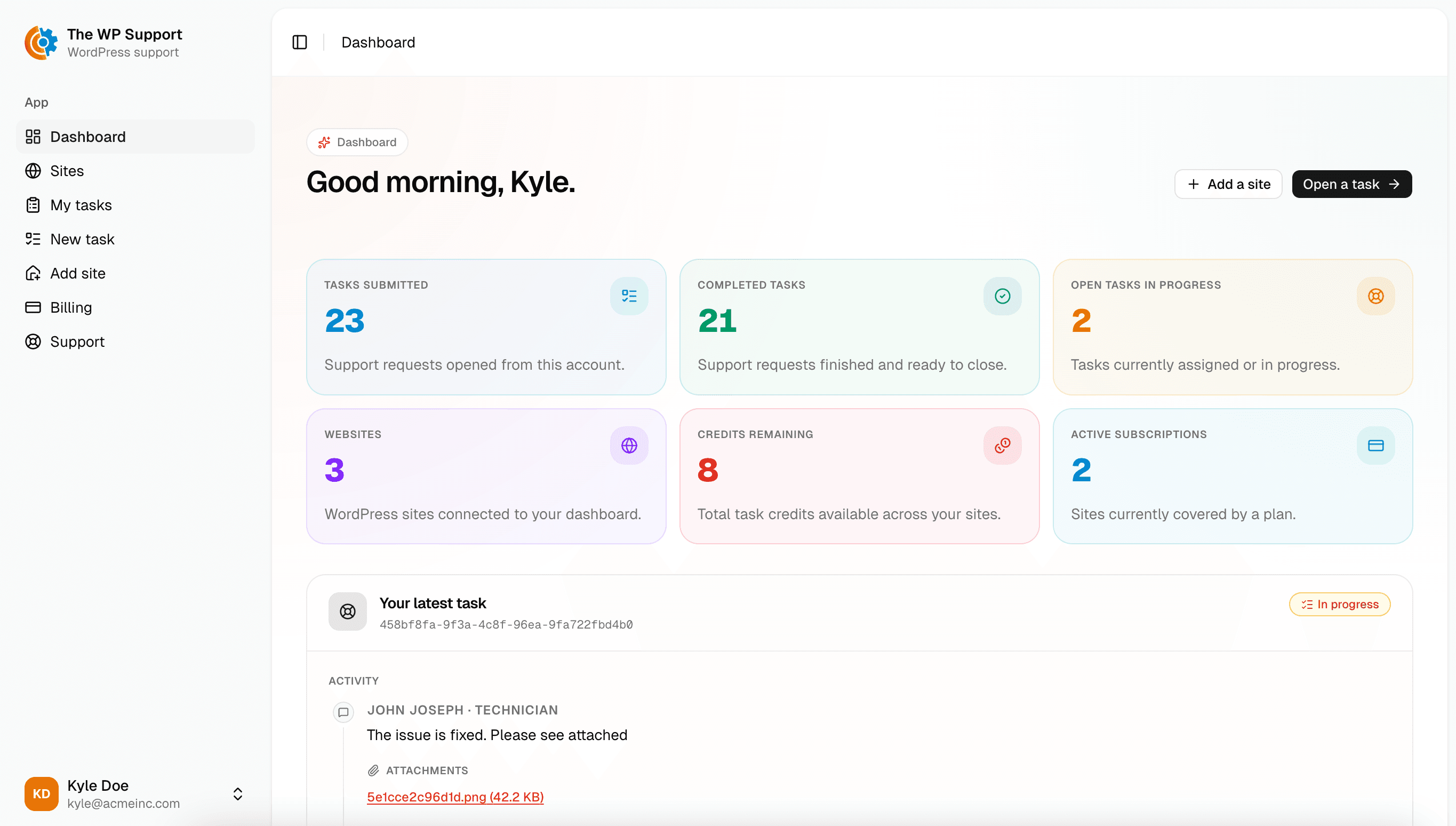Toggle the sidebar panel icon
The image size is (1456, 826).
tap(299, 43)
